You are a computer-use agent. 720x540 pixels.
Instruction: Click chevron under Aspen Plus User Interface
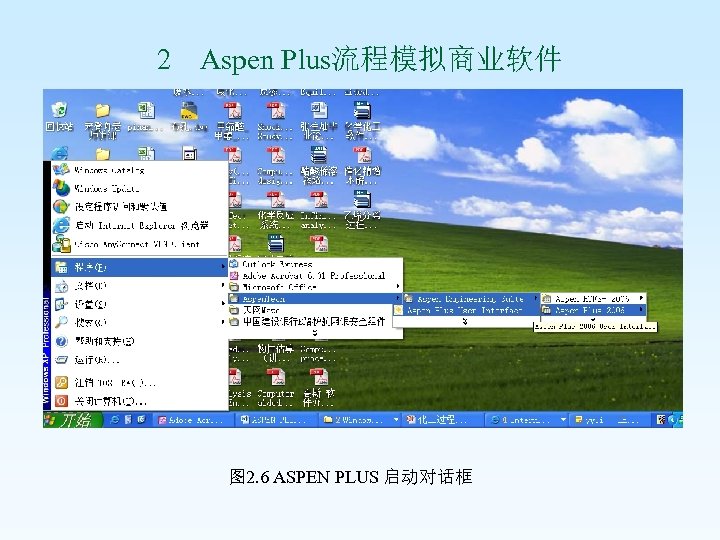(465, 321)
